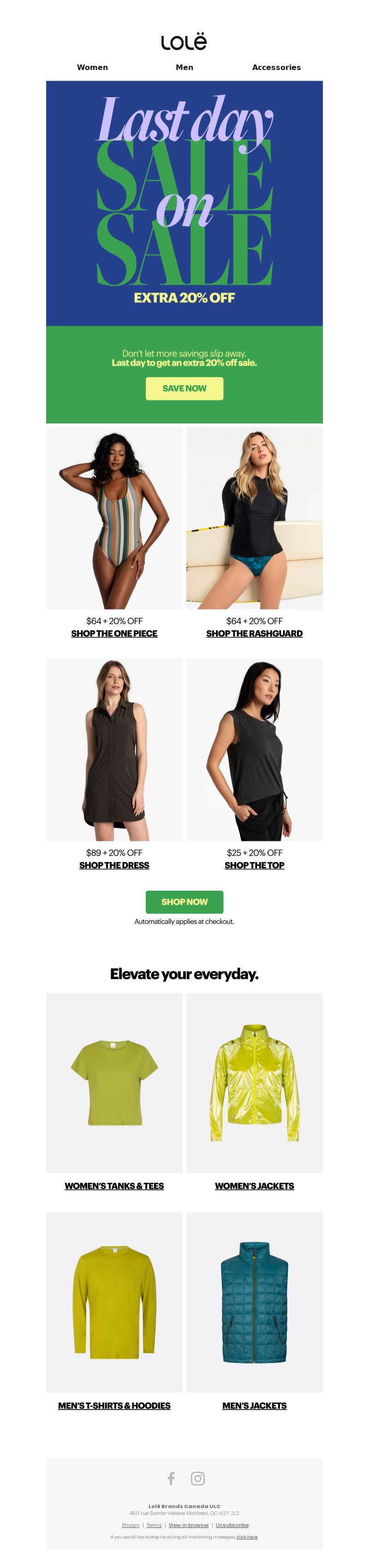Go to Accessories navigation item

pos(276,68)
